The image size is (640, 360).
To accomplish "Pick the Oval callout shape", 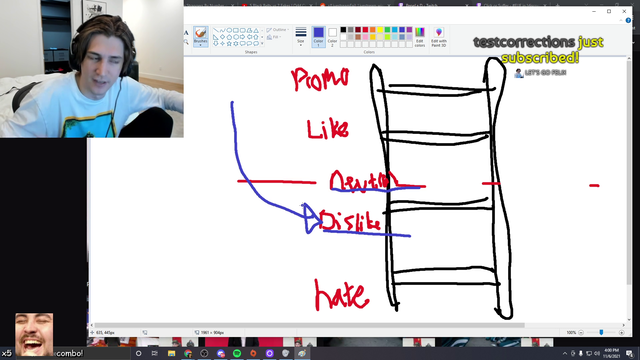I will [249, 43].
